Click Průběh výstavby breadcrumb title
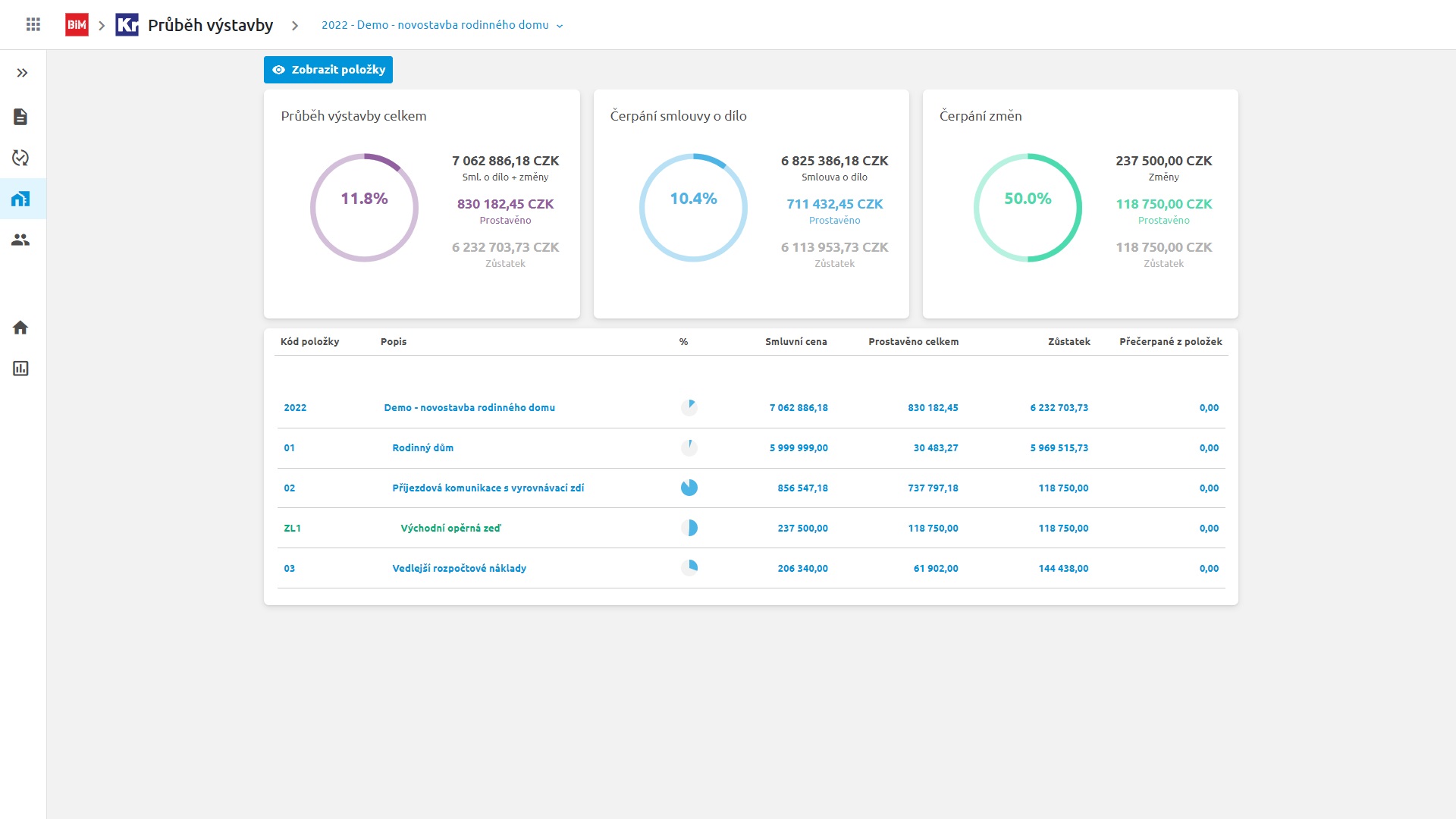This screenshot has height=819, width=1456. point(210,25)
